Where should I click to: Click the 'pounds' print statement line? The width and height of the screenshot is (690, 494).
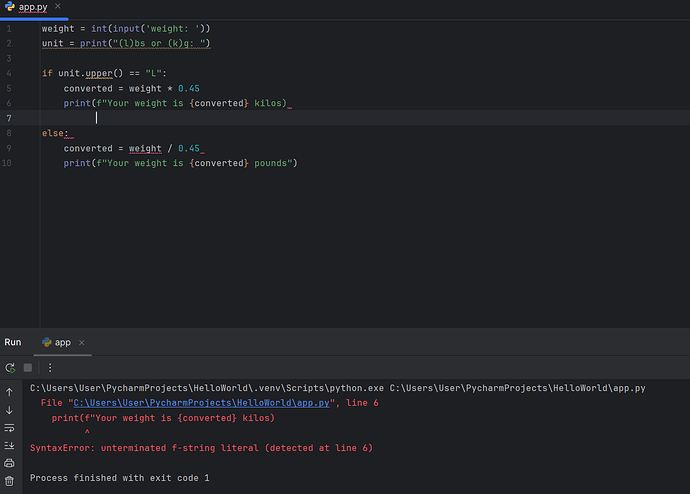tap(180, 163)
